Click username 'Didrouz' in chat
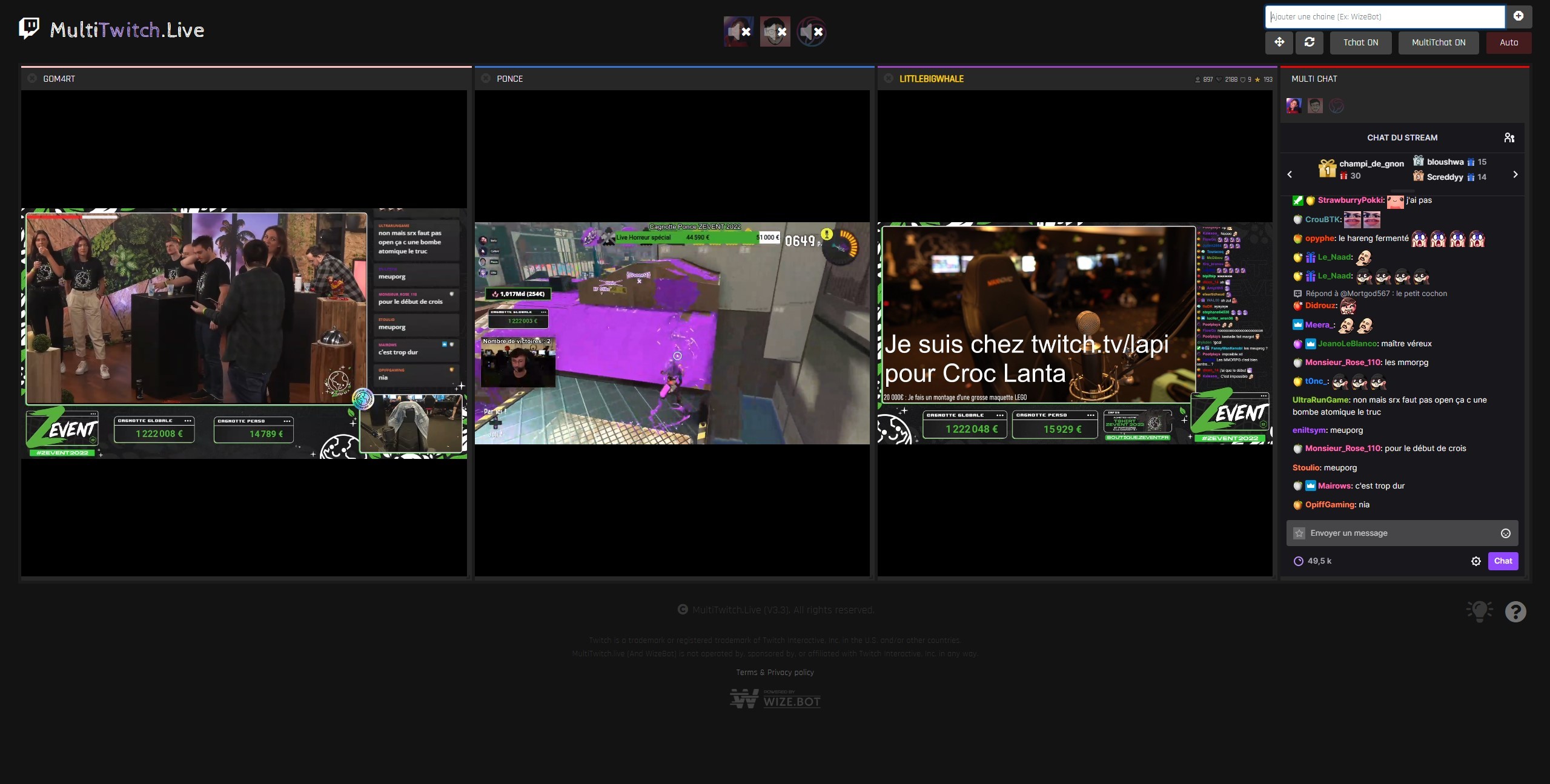Image resolution: width=1550 pixels, height=784 pixels. coord(1321,305)
